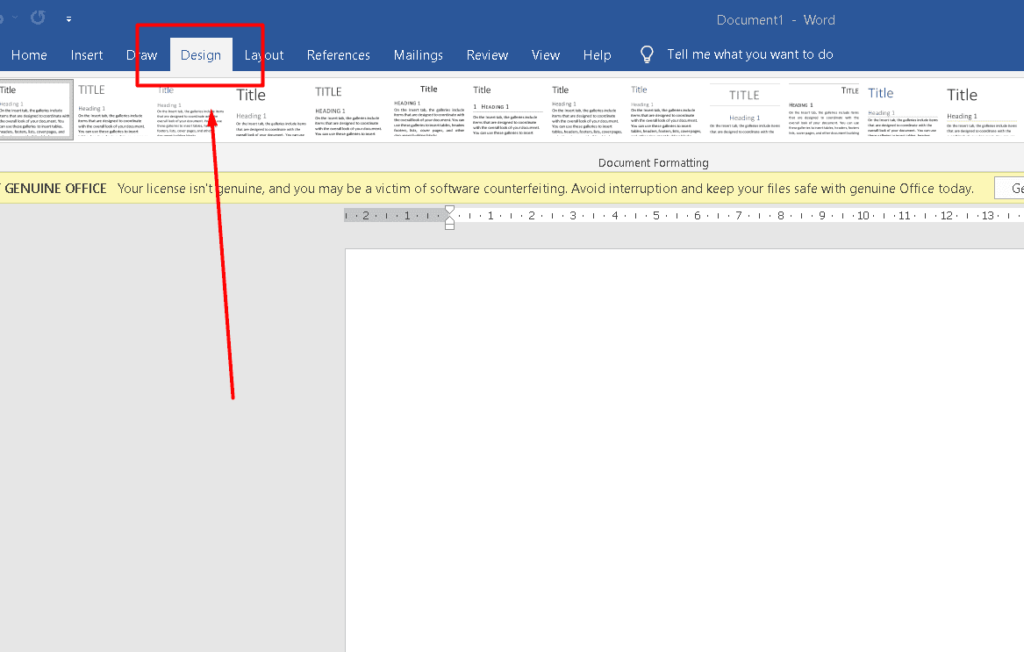Select the first highlighted style set thumbnail

pos(36,110)
